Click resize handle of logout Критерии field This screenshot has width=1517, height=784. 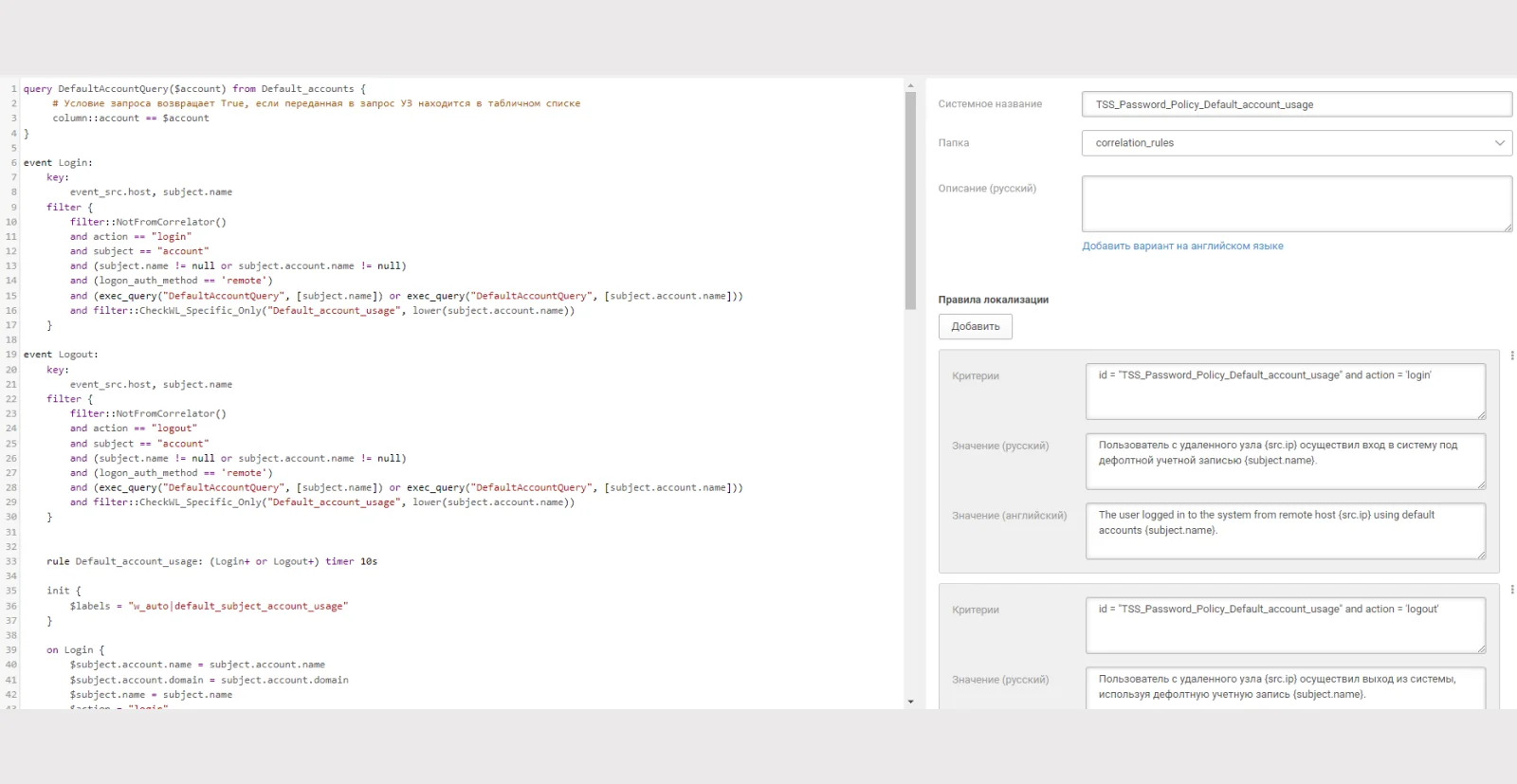1481,648
